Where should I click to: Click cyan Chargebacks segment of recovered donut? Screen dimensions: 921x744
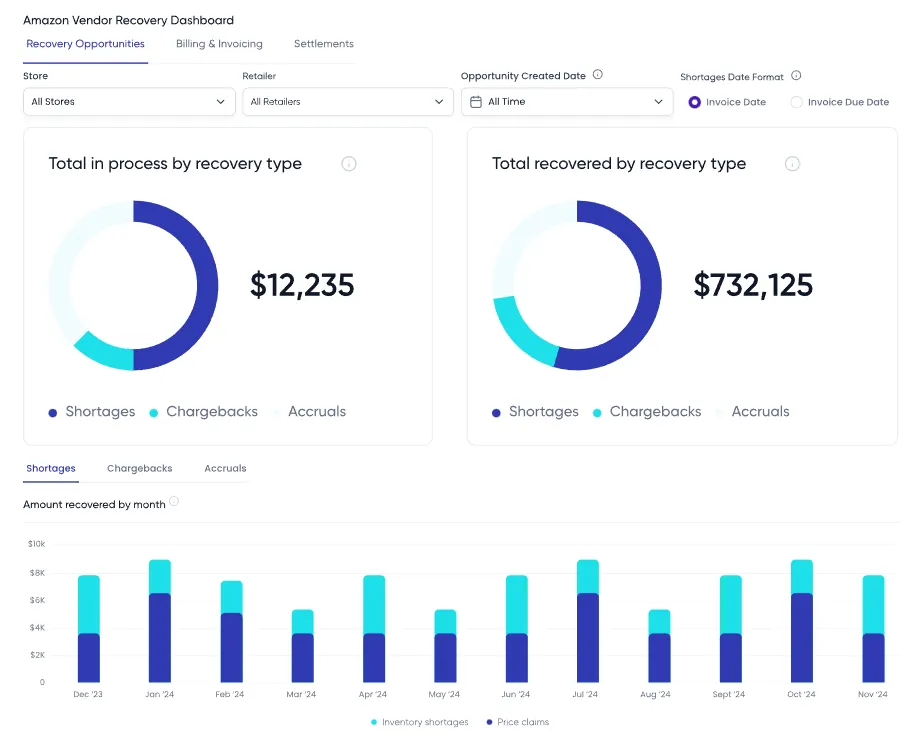point(520,335)
